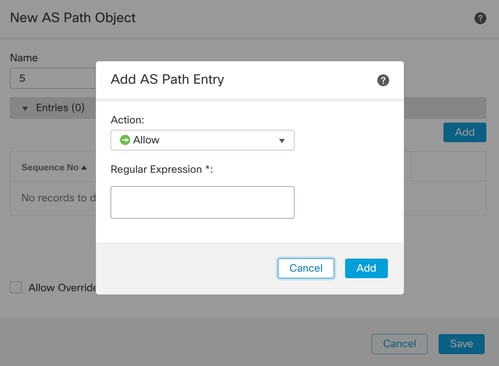Click the Name field containing 5
499x366 pixels.
(53, 78)
